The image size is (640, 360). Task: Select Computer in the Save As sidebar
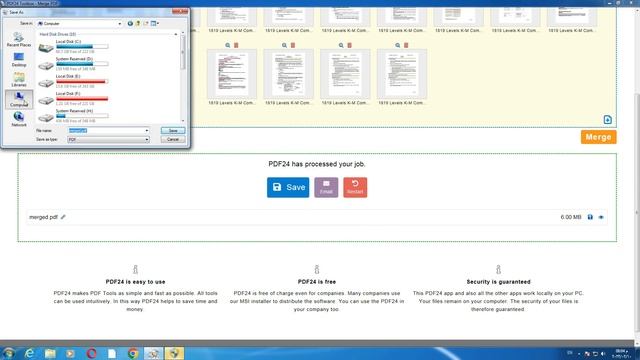[x=19, y=99]
